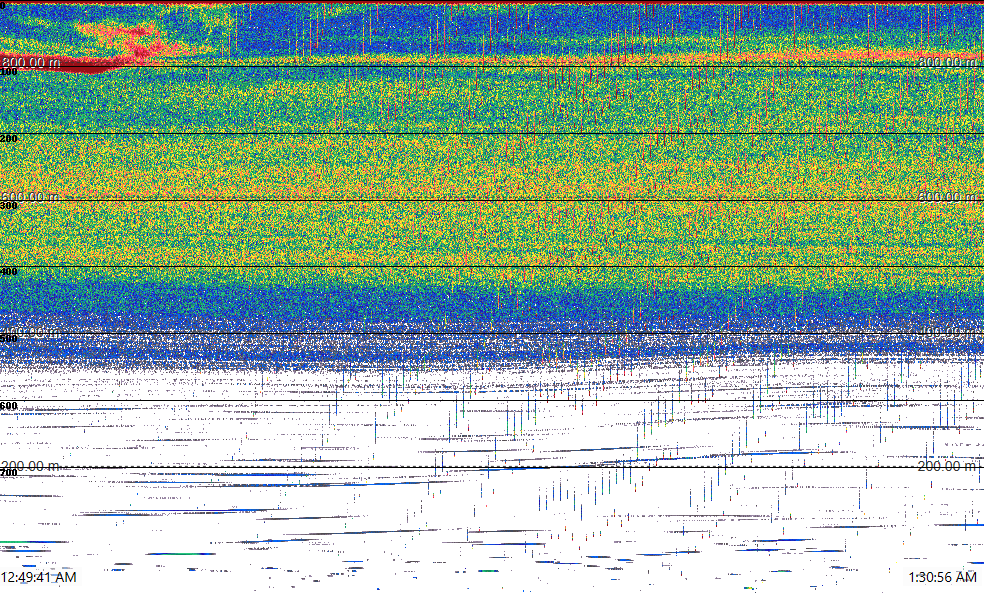
Task: Click the 600.00 m label at left edge
Action: click(x=31, y=196)
